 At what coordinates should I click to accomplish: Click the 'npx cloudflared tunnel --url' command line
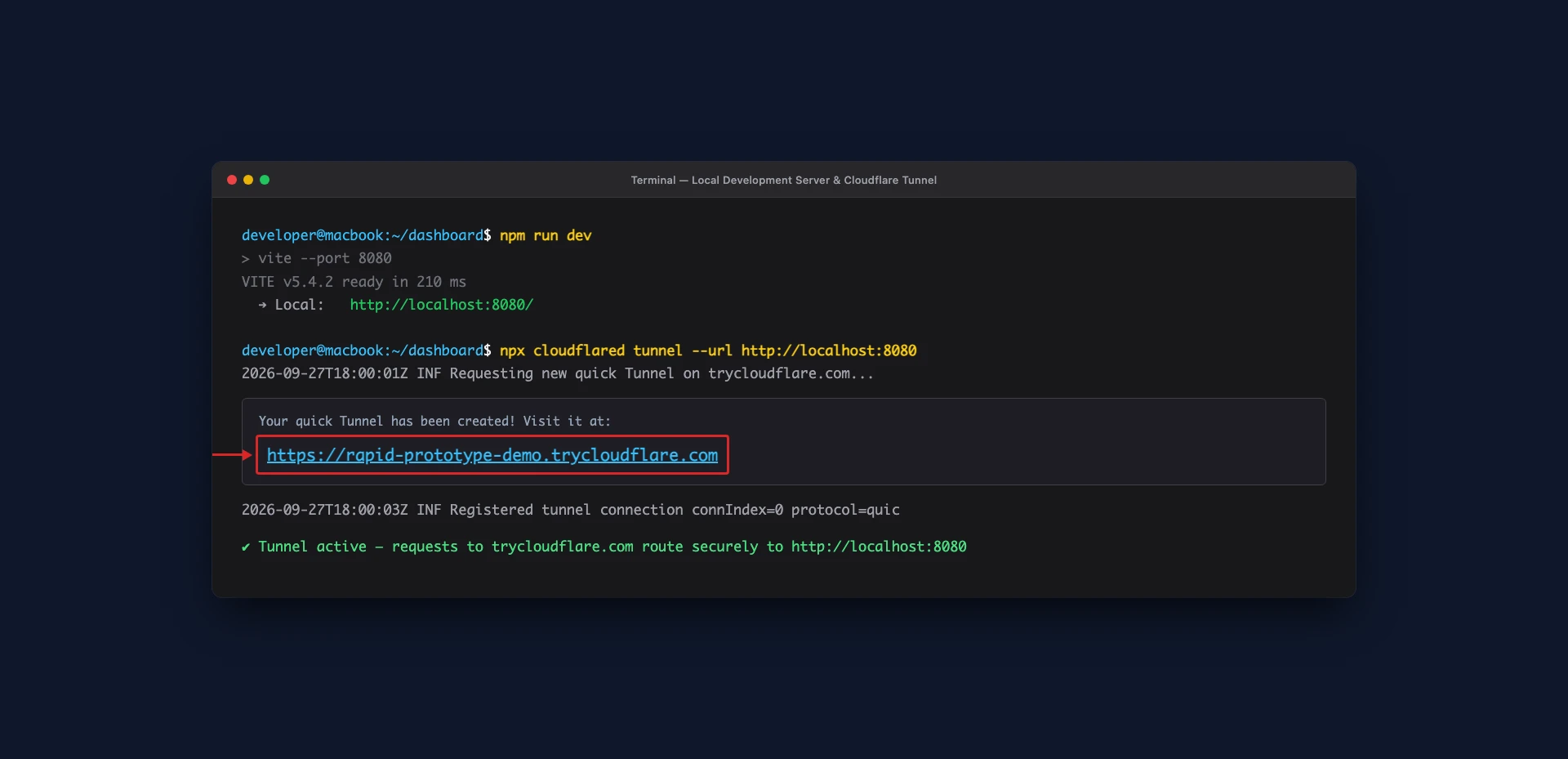pyautogui.click(x=708, y=350)
